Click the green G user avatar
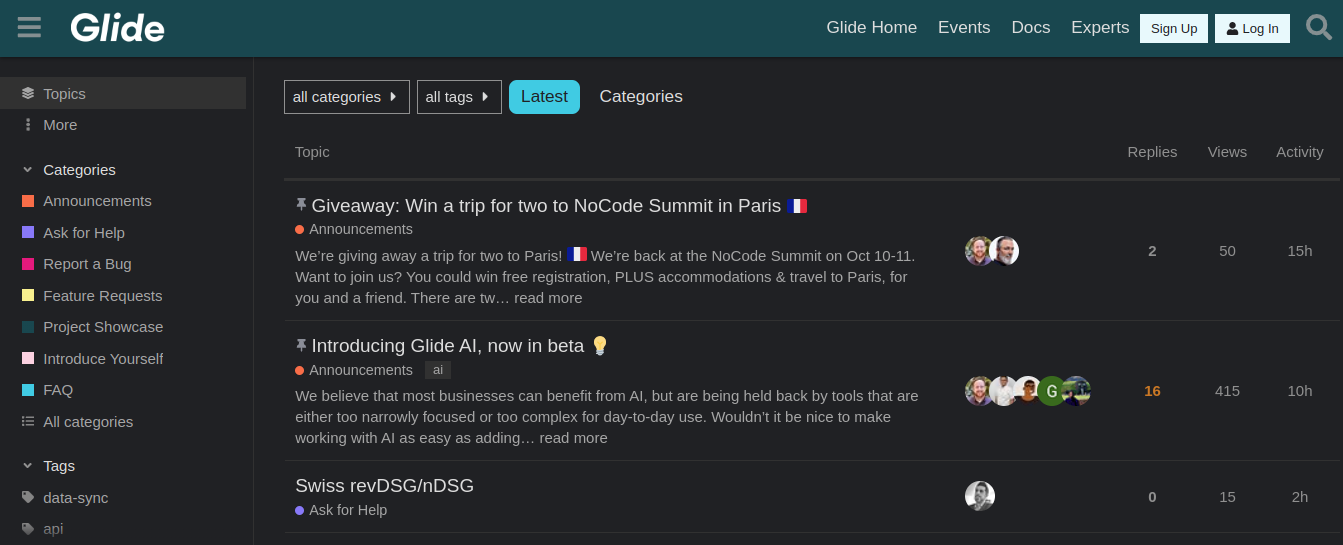Viewport: 1343px width, 545px height. click(1052, 391)
